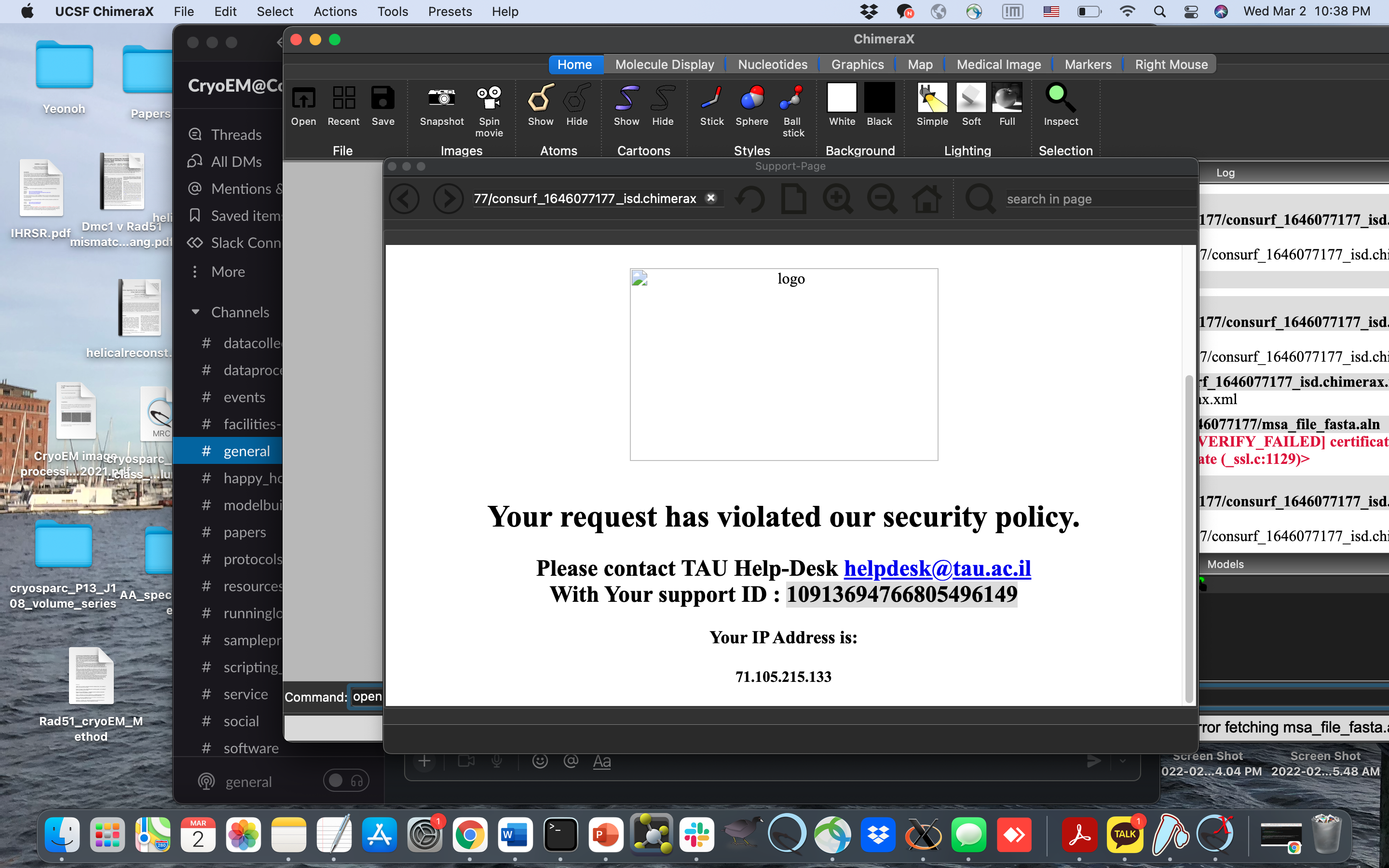This screenshot has width=1389, height=868.
Task: Open the send options dropdown arrow
Action: 1122,761
